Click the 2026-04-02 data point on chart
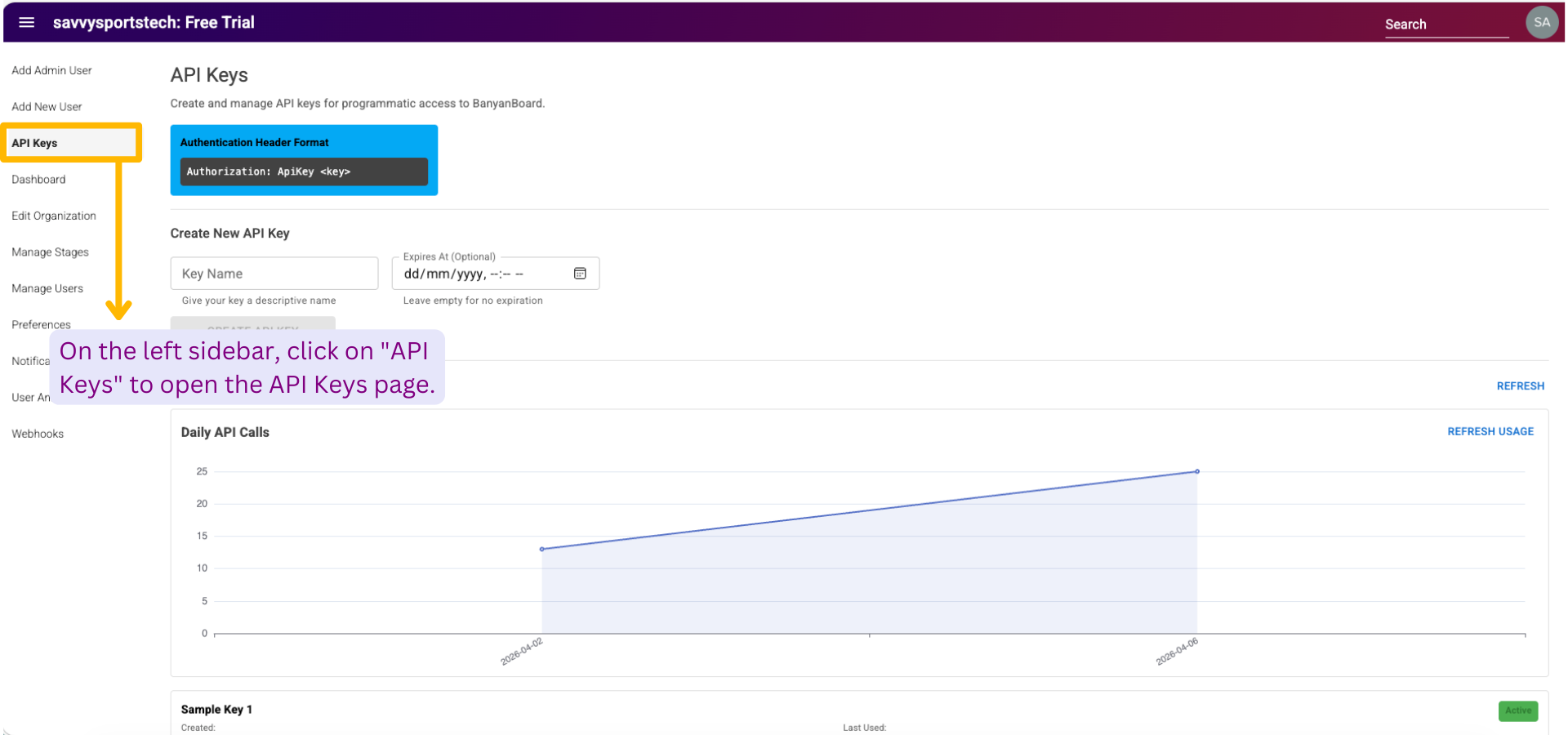The image size is (1568, 735). 542,549
